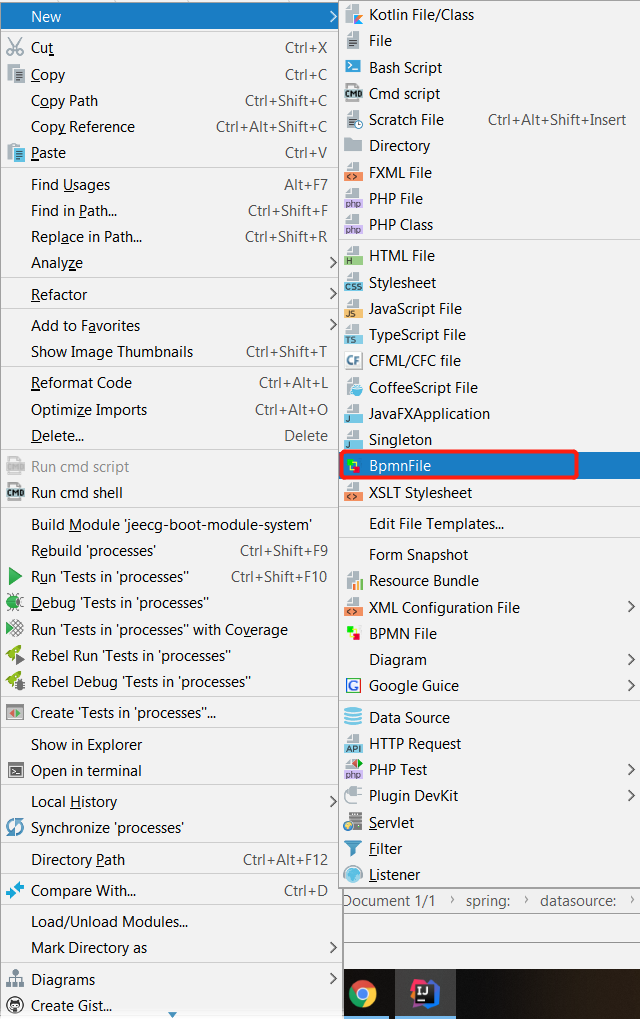640x1019 pixels.
Task: Select Build Module 'jeecg-boot-module-system'
Action: click(x=170, y=524)
